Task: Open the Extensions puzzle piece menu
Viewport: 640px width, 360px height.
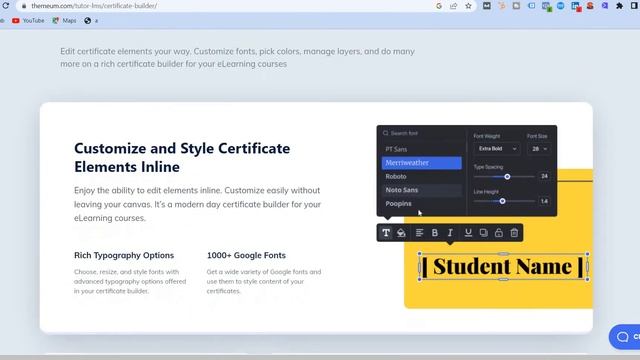Action: click(x=620, y=6)
